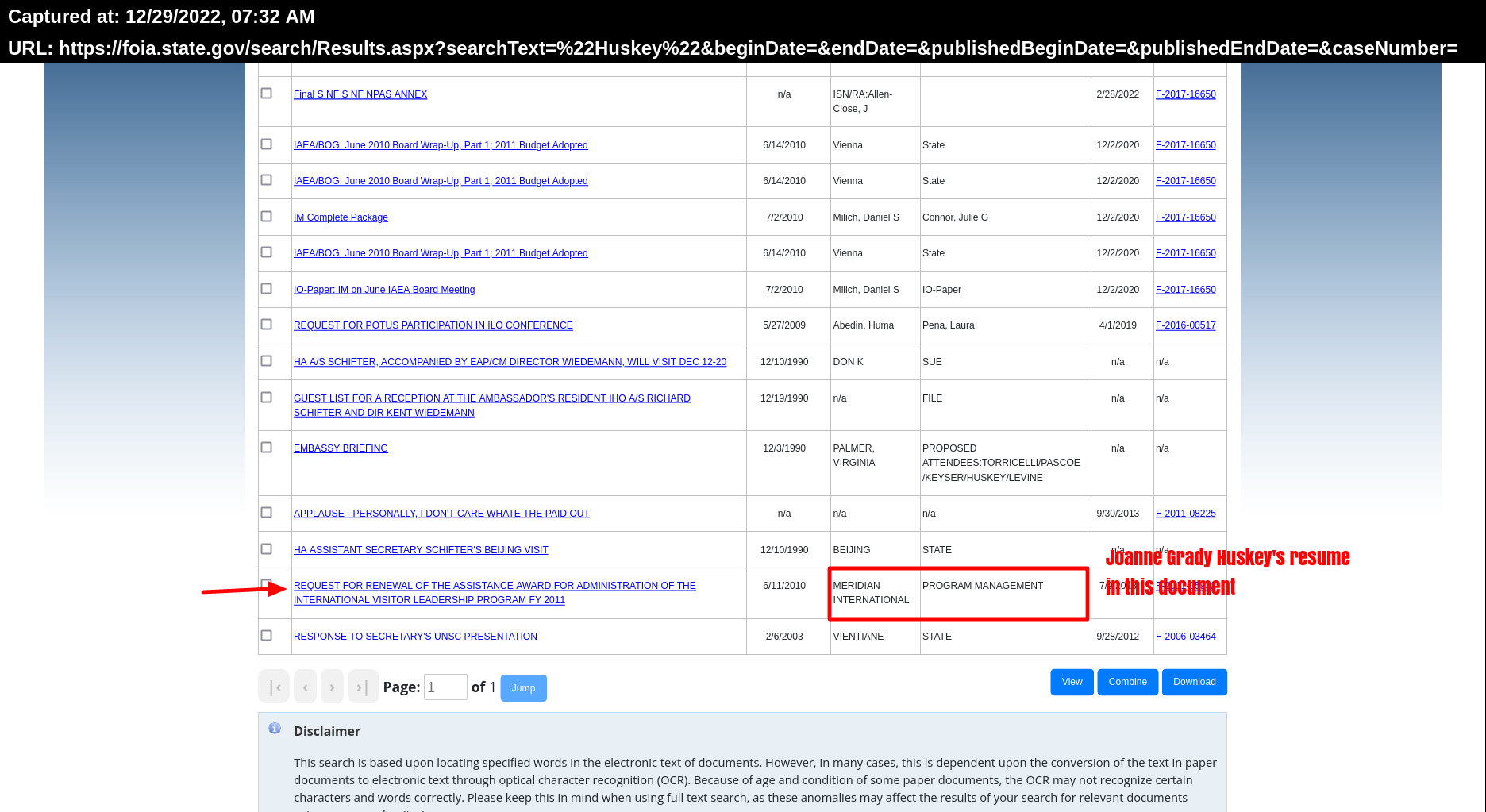This screenshot has height=812, width=1486.
Task: Open Final S NF S NF NPAS ANNEX document
Action: click(x=360, y=94)
